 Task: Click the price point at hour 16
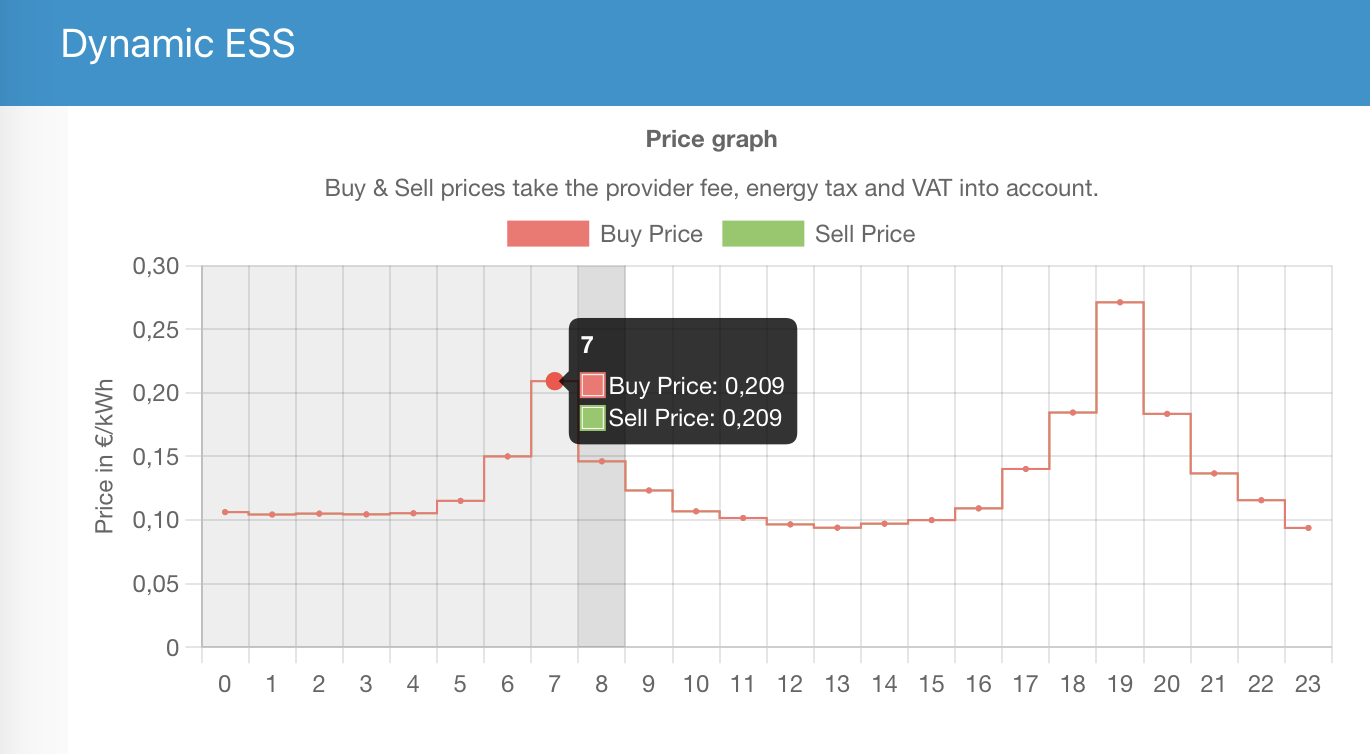(x=978, y=507)
